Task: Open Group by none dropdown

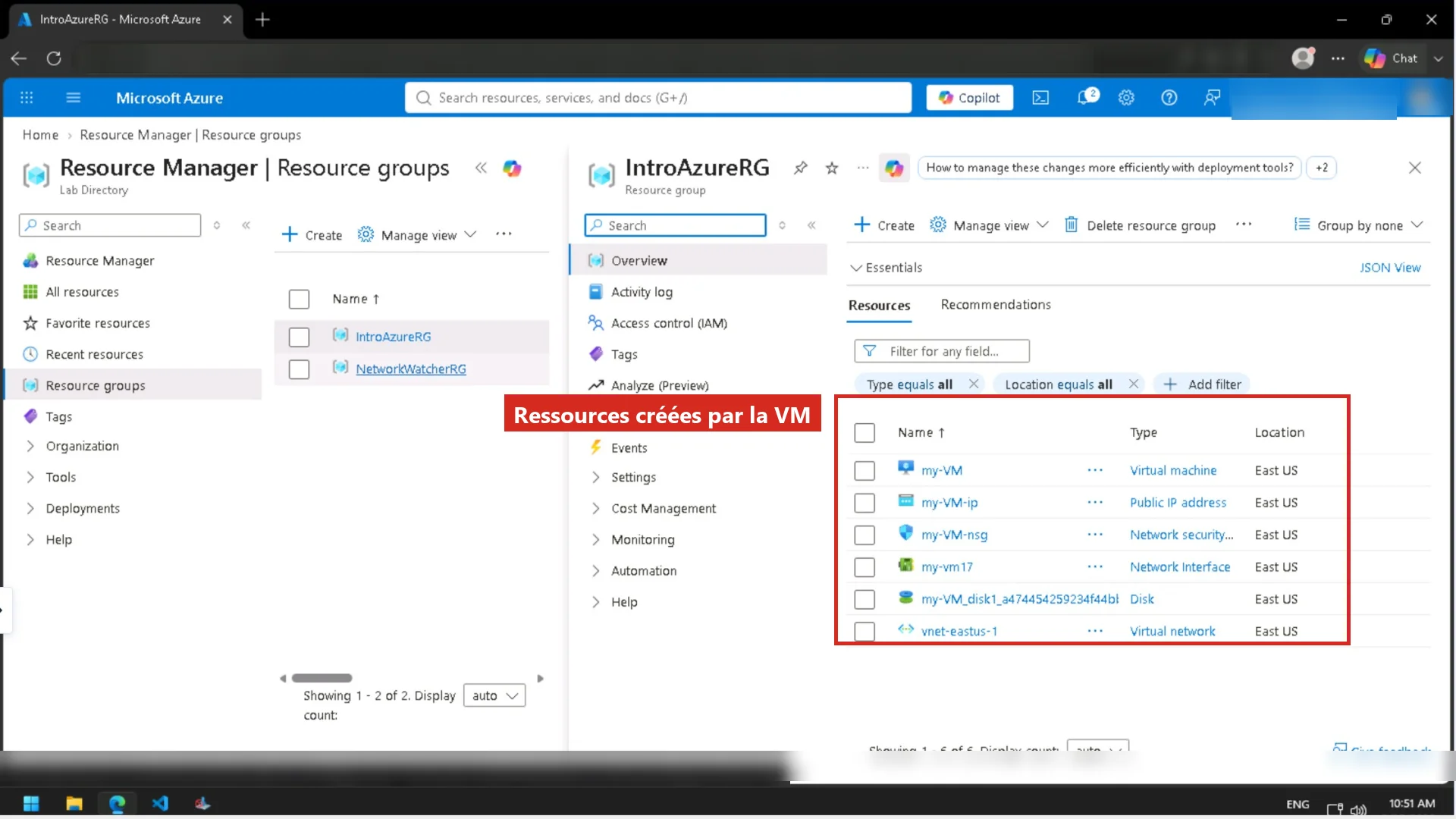Action: click(1358, 225)
